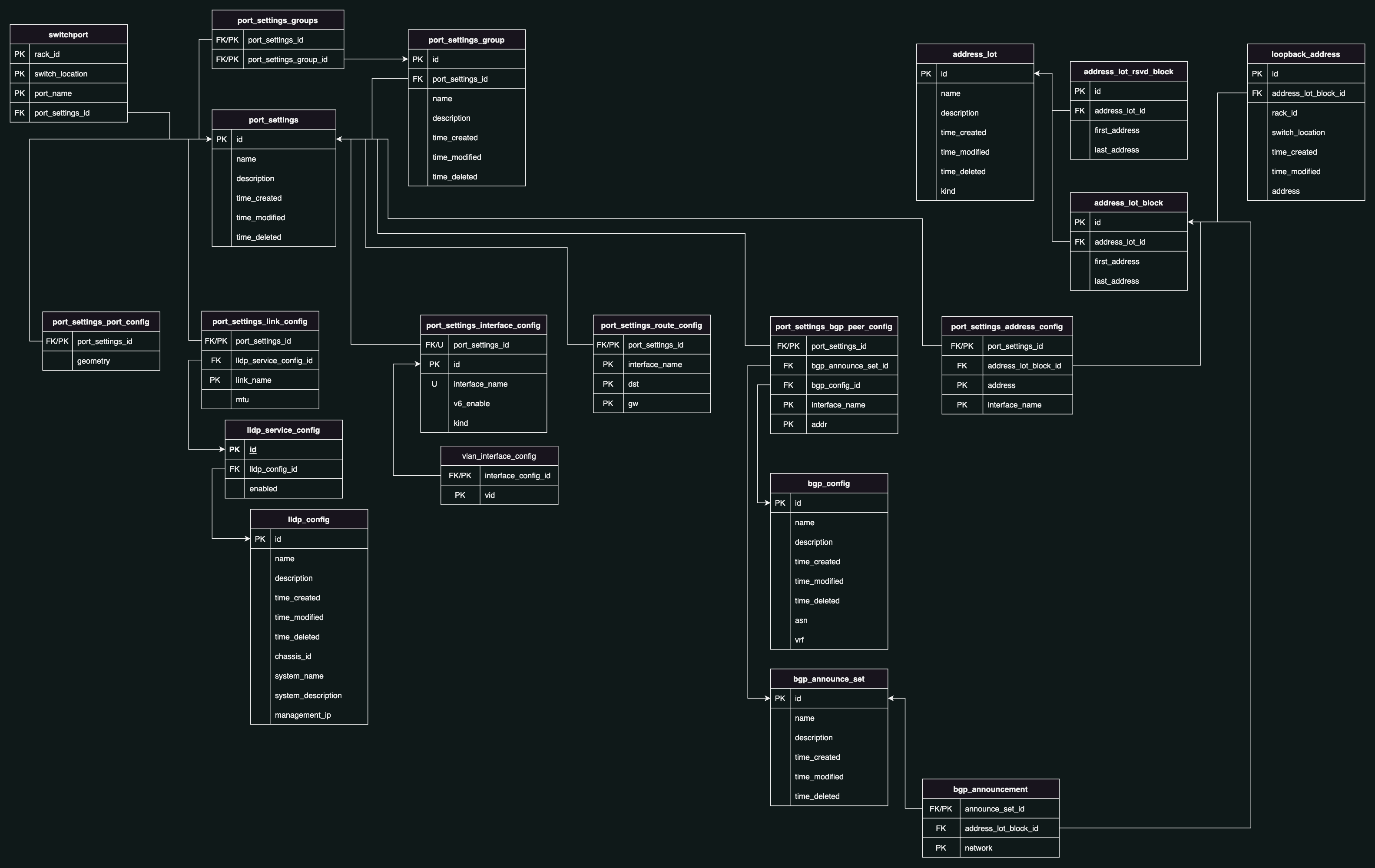Click v6_enable field

[483, 403]
